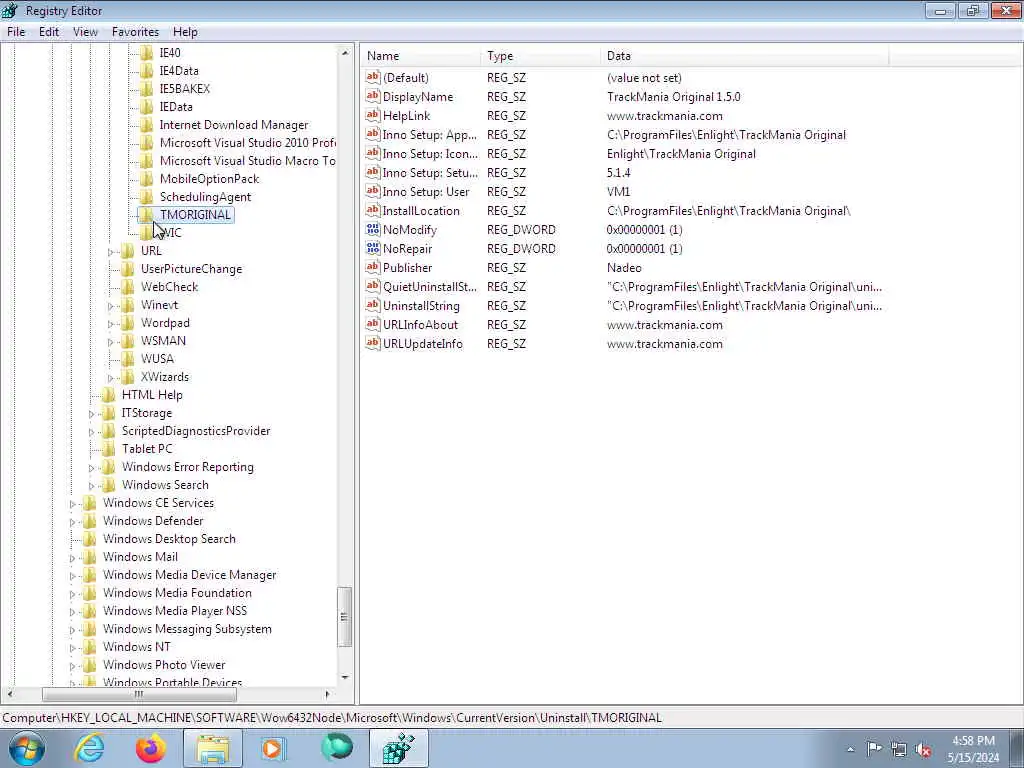Screen dimensions: 1024x768
Task: Click the '5.1.4' data value
Action: 618,173
